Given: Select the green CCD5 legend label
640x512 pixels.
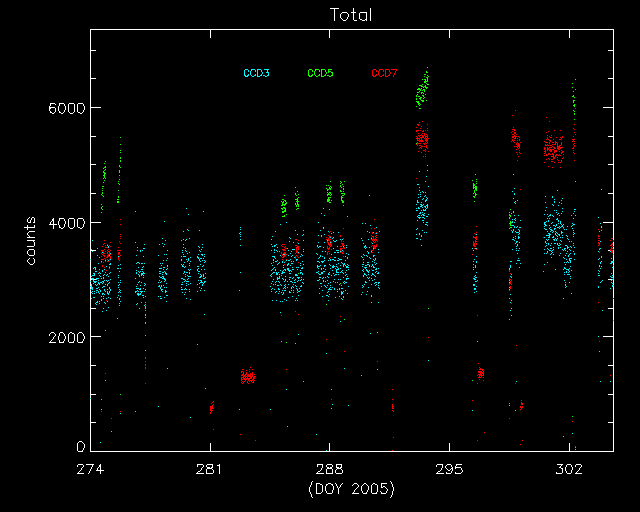Looking at the screenshot, I should click(320, 74).
